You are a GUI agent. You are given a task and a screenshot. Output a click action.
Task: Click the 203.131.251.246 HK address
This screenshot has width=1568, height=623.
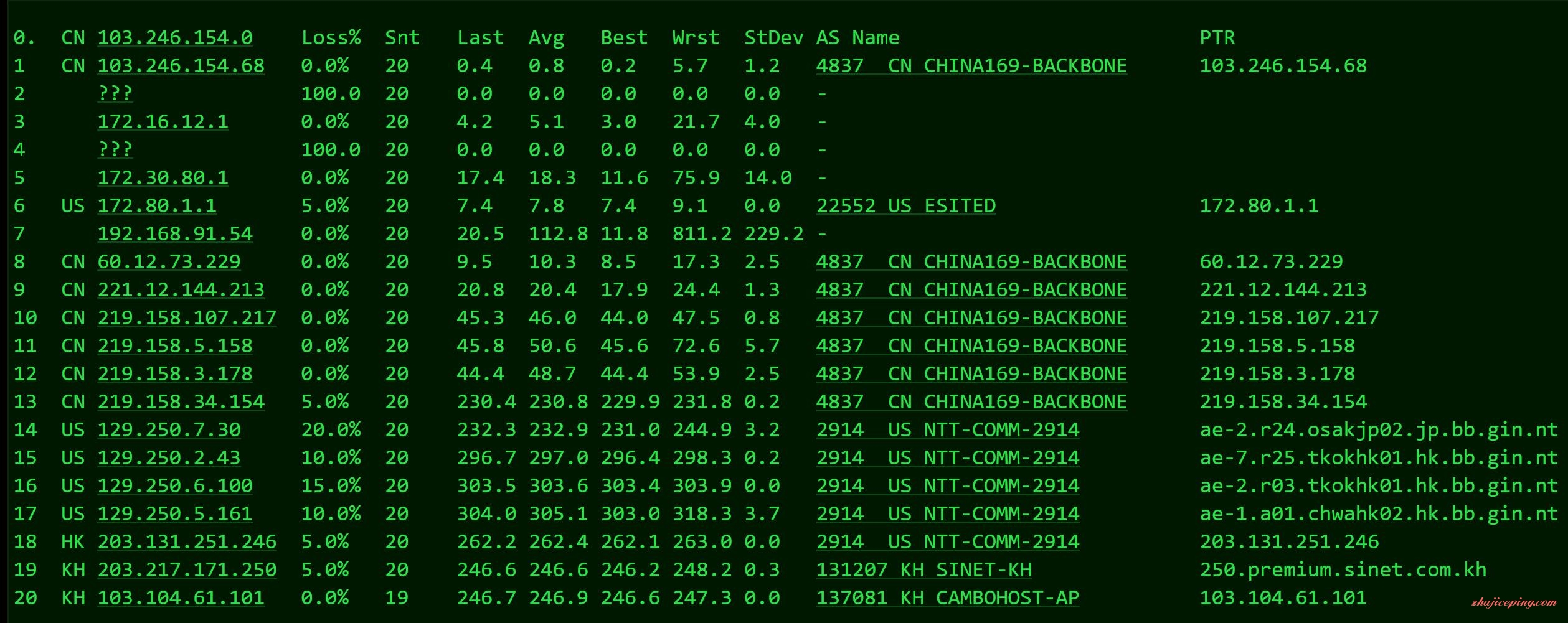click(x=187, y=542)
